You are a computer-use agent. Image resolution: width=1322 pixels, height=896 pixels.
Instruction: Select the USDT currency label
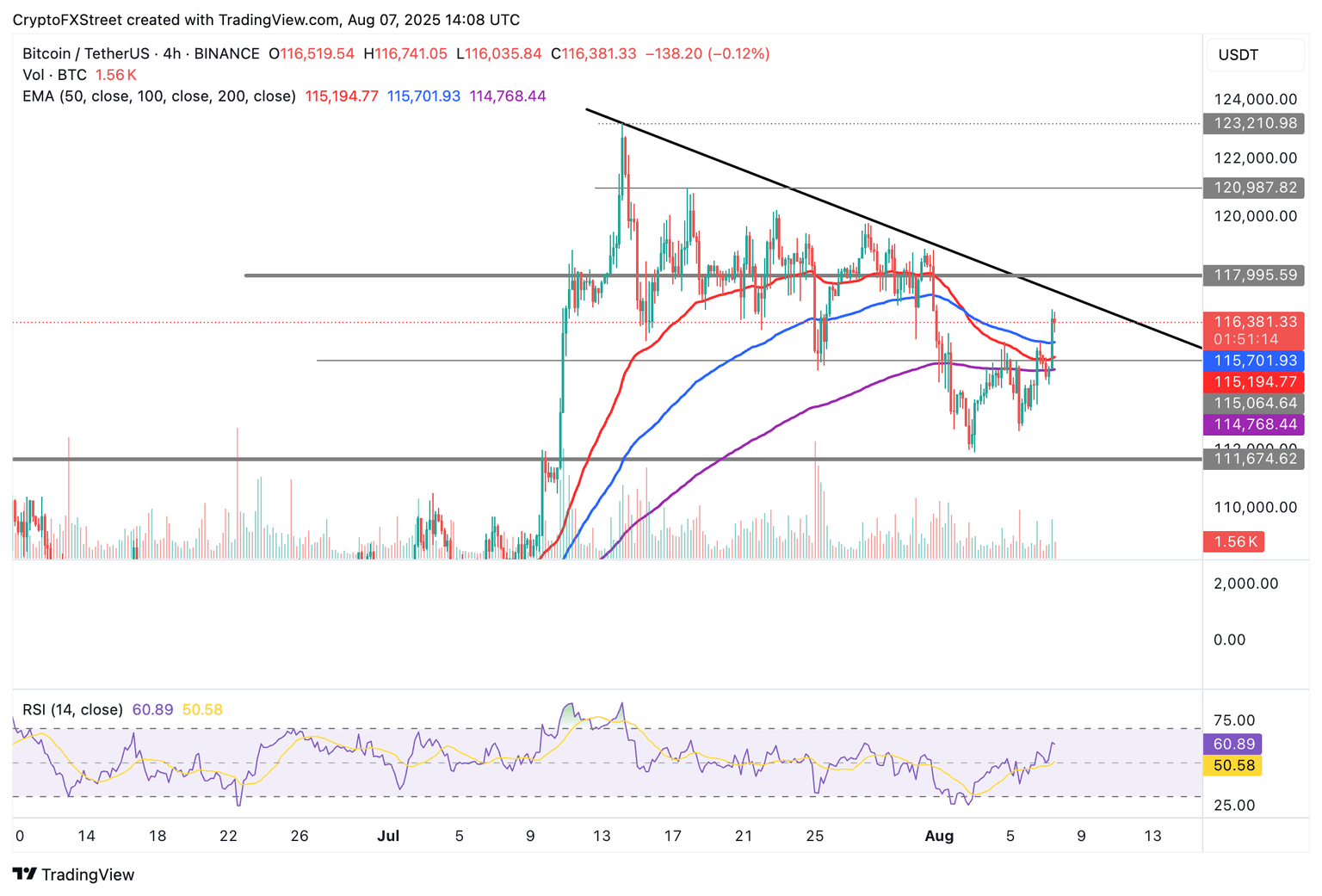(1238, 55)
